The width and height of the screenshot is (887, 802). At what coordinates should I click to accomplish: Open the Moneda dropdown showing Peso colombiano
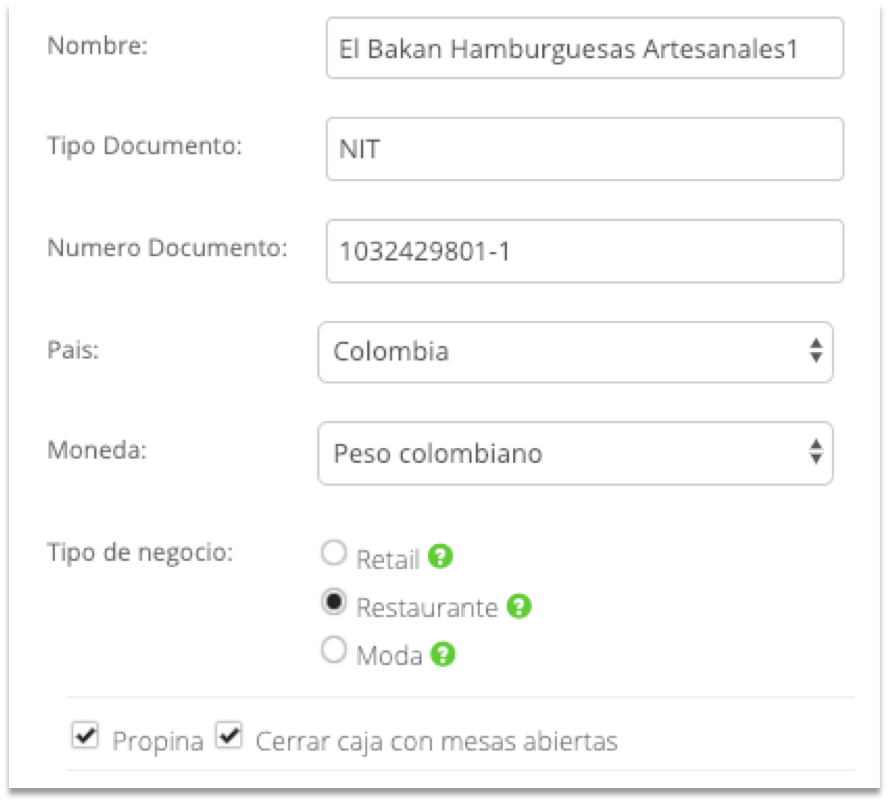[x=575, y=453]
